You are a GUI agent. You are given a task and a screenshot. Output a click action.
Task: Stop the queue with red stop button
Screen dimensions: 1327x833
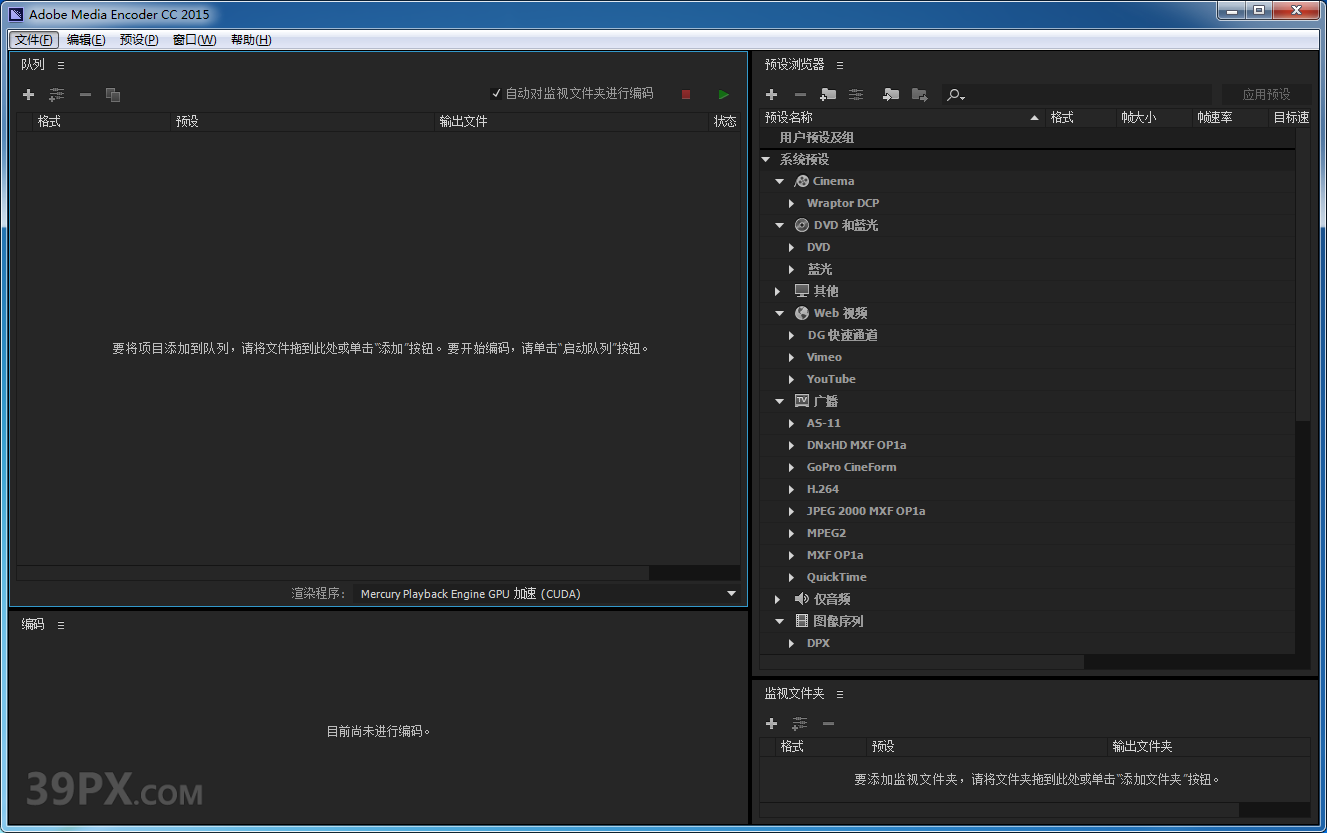(x=686, y=95)
